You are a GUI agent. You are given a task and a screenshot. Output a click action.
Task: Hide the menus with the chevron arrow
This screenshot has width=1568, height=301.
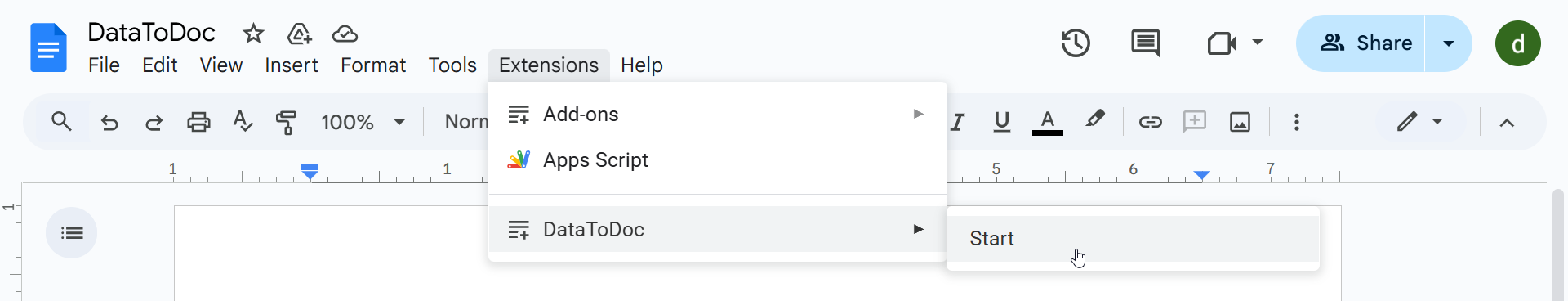tap(1507, 123)
